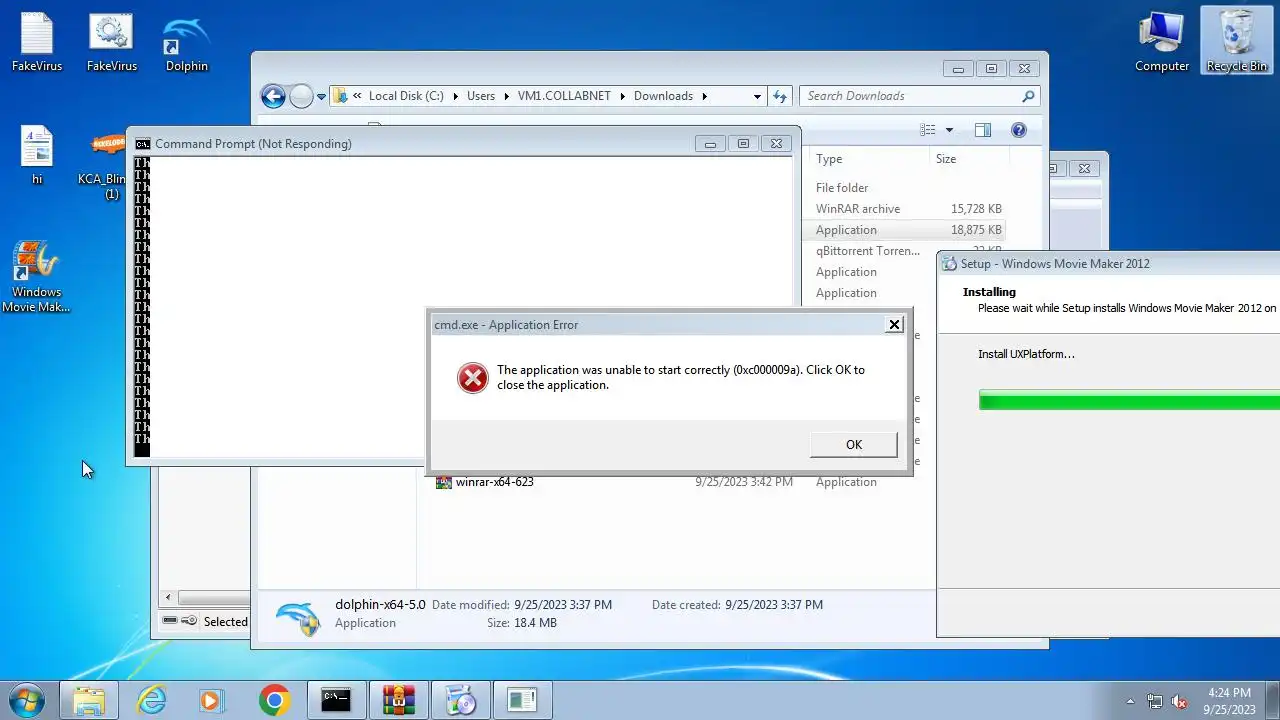The height and width of the screenshot is (720, 1280).
Task: Maximize the Downloads Explorer window
Action: coord(991,69)
